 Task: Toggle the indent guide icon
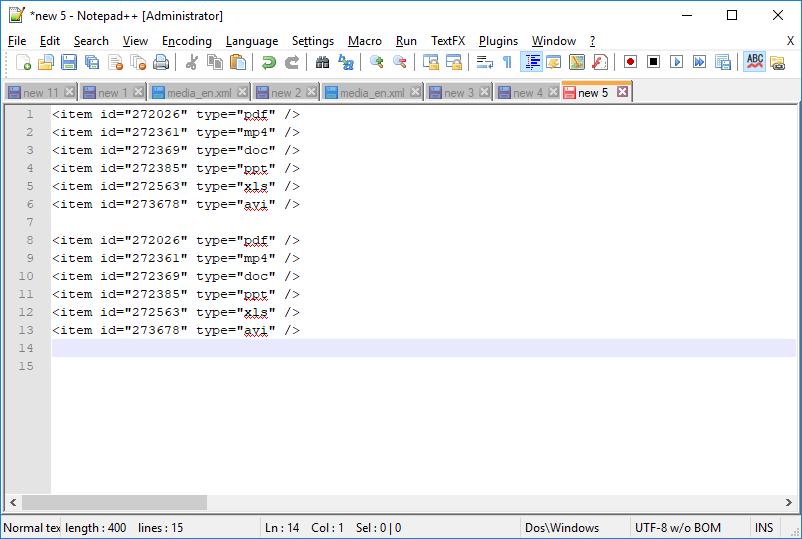(x=531, y=62)
